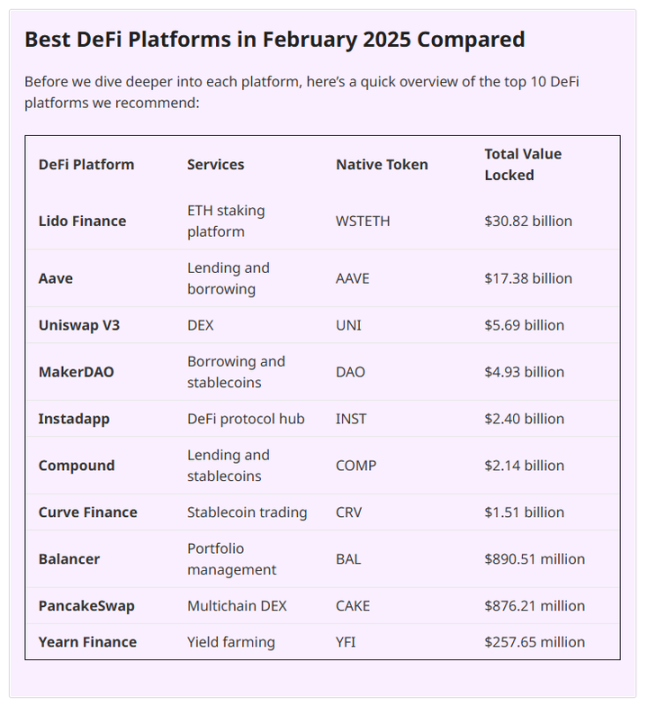Click the Balancer platform name

pyautogui.click(x=69, y=559)
